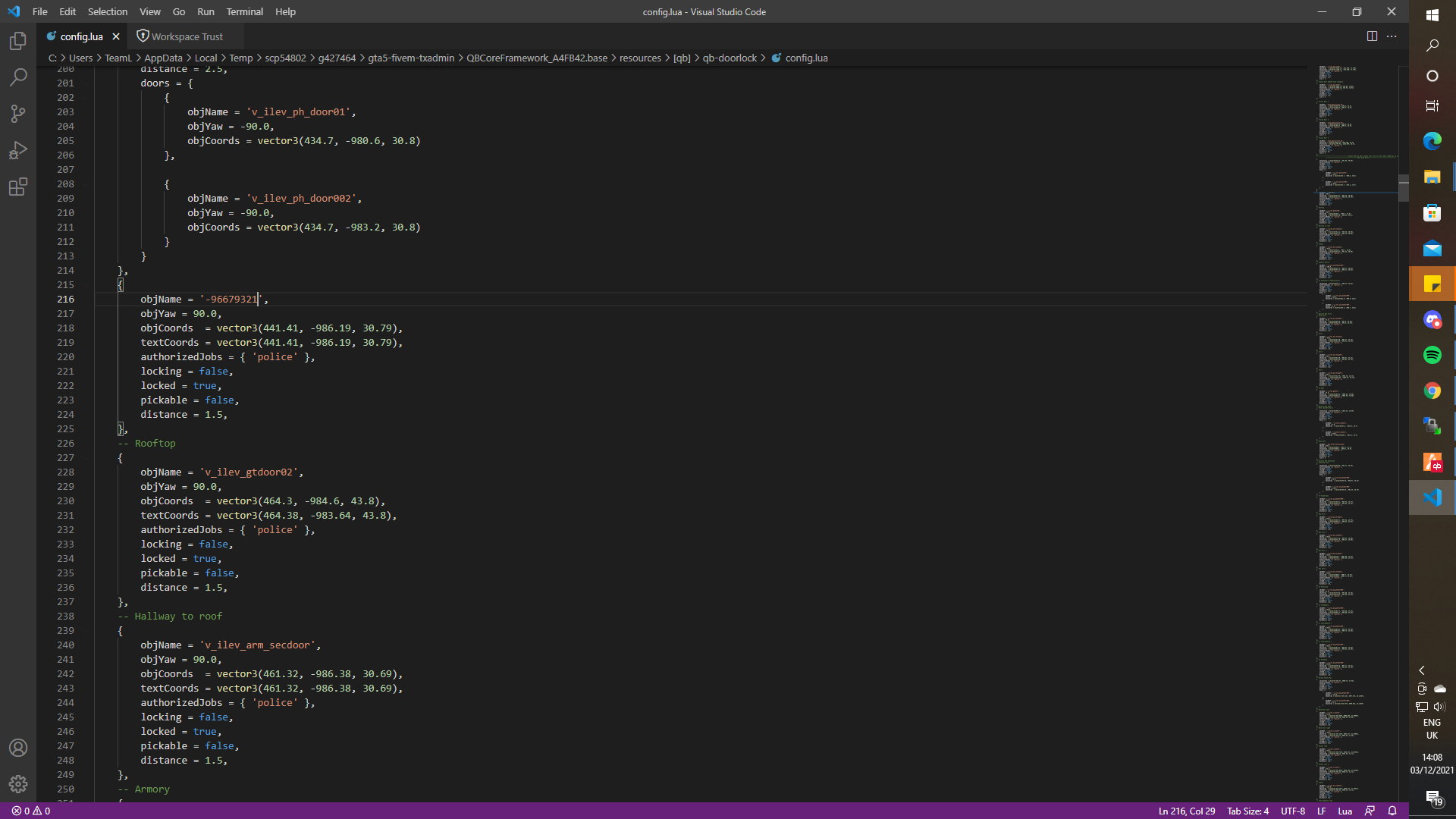The image size is (1456, 819).
Task: Click qb-doorlock in the breadcrumb path
Action: point(730,58)
